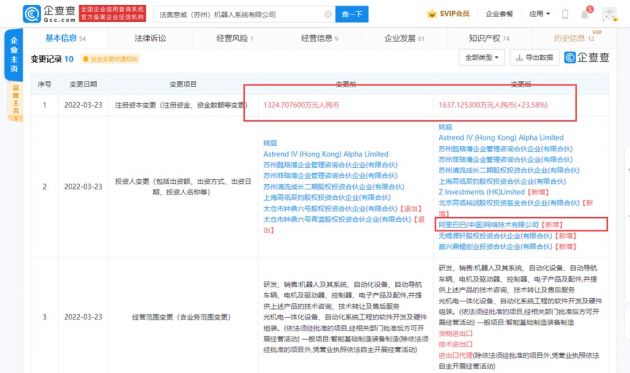The image size is (630, 373).
Task: Open 无锡源轩股权投资合伙企业 link
Action: pos(495,236)
